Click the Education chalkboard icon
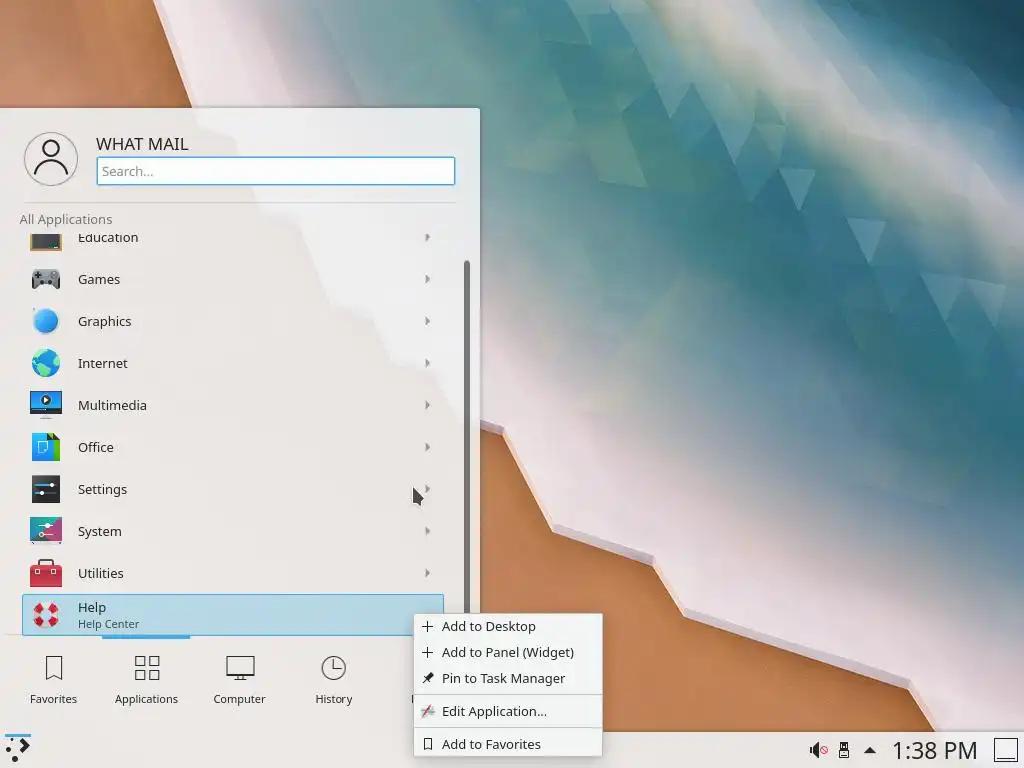 coord(46,242)
